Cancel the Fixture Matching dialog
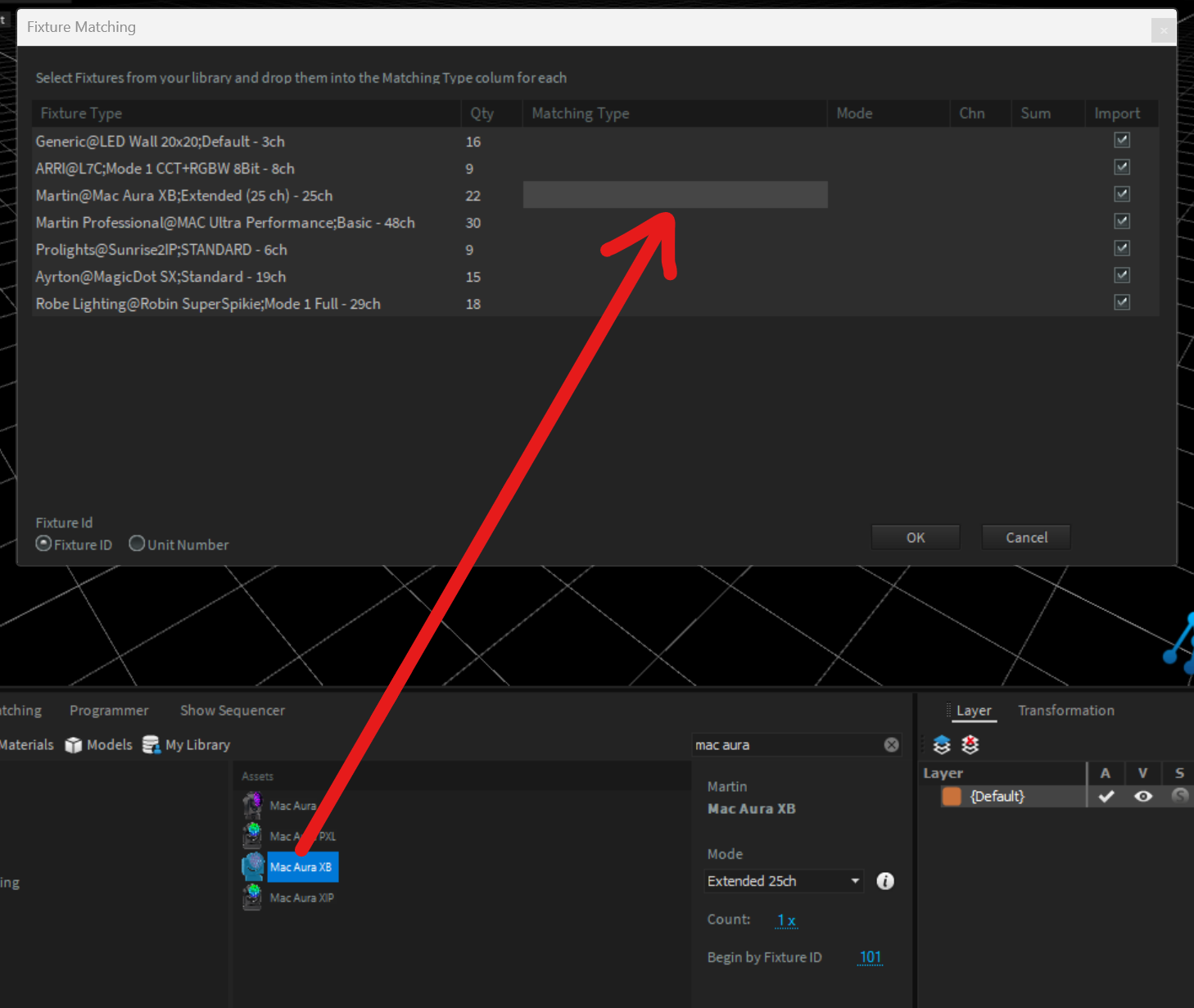 point(1026,538)
